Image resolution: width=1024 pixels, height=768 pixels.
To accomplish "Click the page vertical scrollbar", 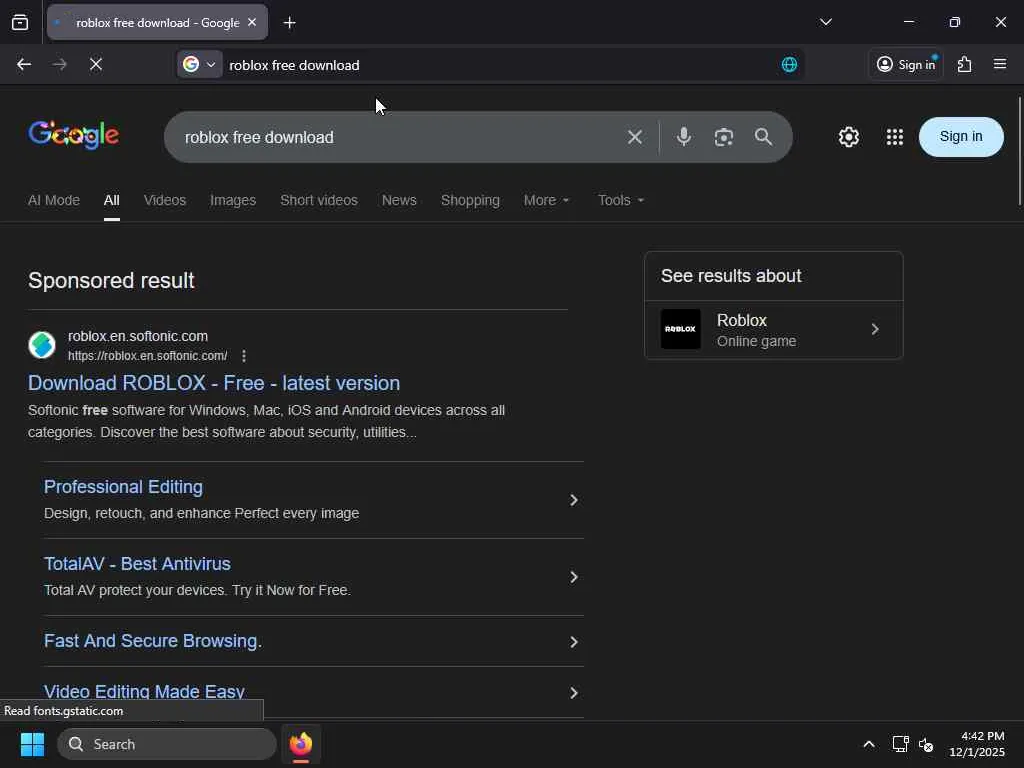I will coord(1019,152).
